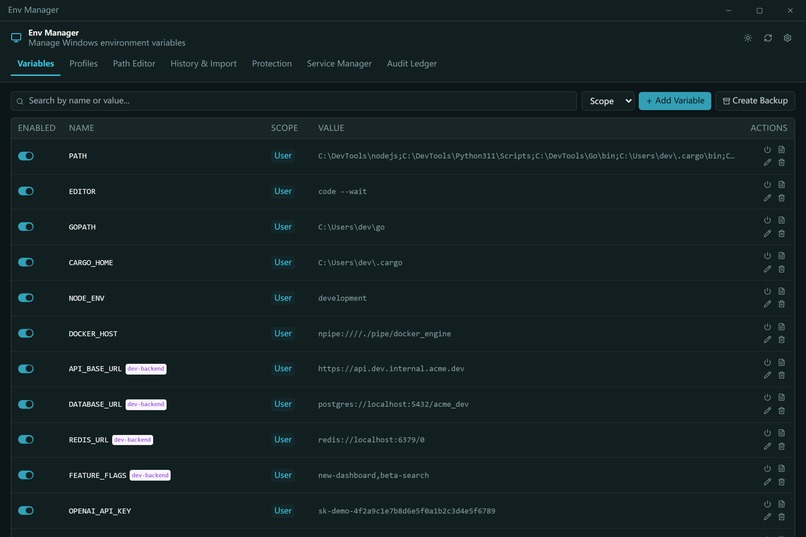Edit the GOPATH variable with the pencil icon
This screenshot has width=806, height=537.
point(767,233)
